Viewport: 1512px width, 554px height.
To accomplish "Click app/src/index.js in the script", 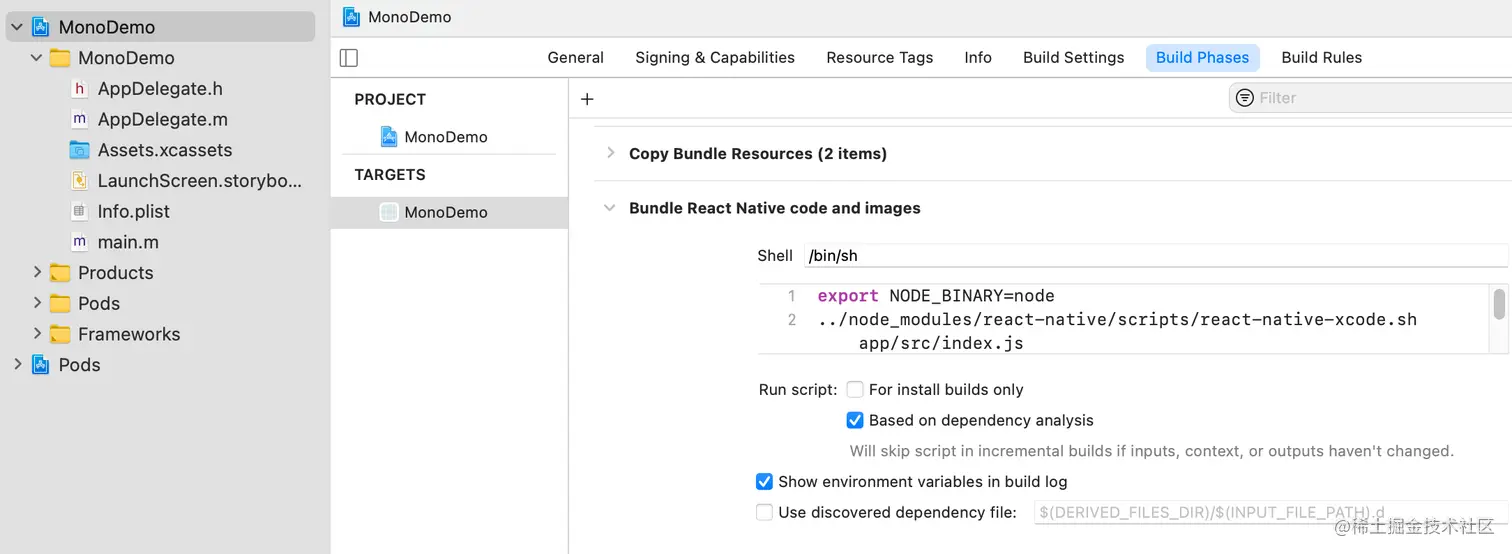I will pyautogui.click(x=941, y=343).
